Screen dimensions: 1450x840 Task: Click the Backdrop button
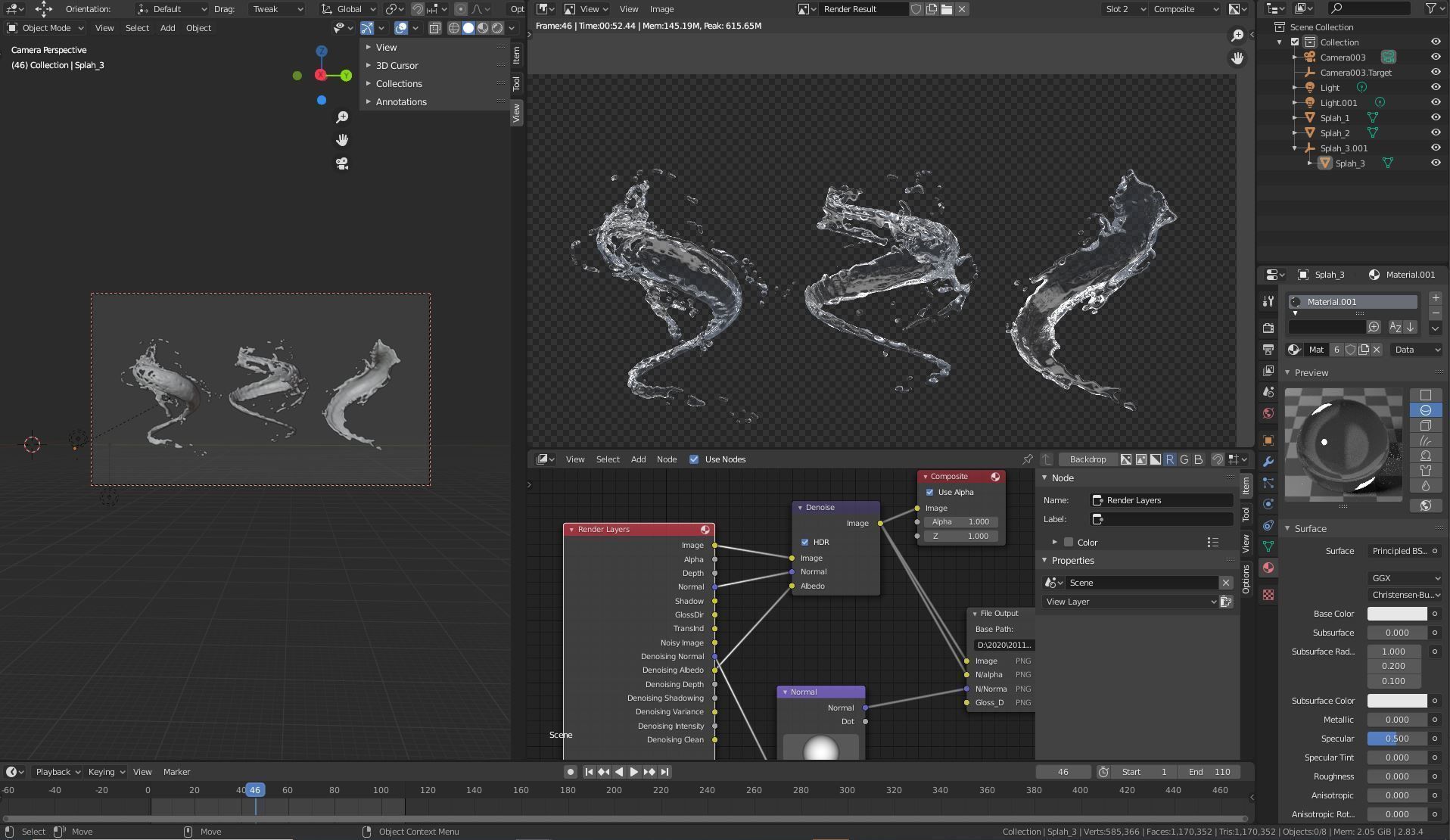pos(1087,459)
